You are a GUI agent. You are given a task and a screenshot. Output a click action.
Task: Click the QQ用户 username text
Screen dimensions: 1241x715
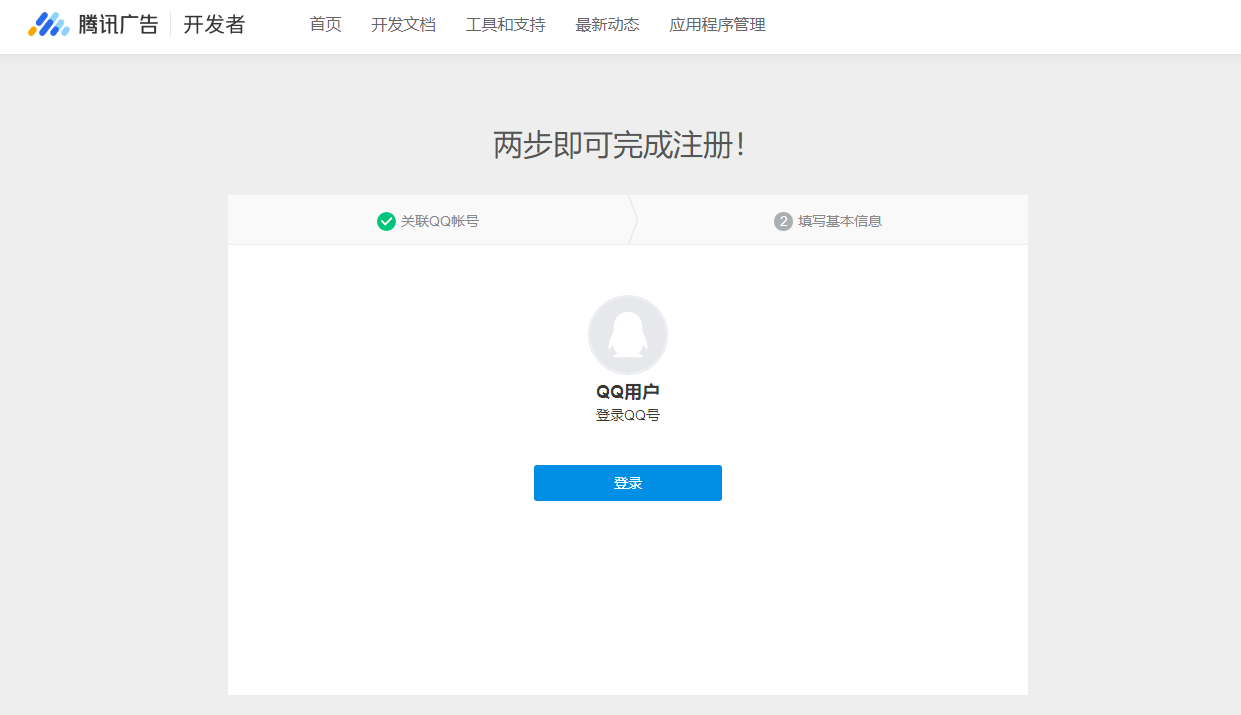628,390
